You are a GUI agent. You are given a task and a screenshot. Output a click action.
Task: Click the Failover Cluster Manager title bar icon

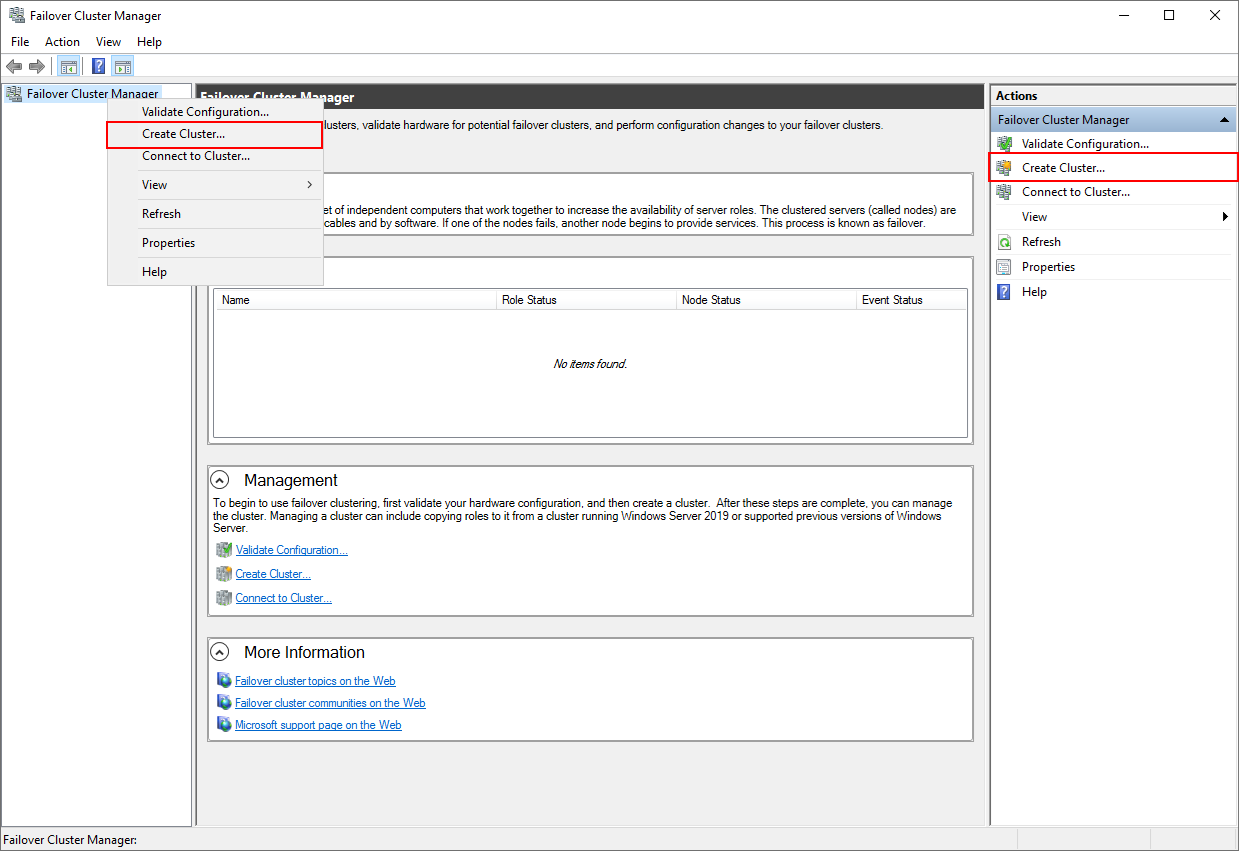click(17, 16)
